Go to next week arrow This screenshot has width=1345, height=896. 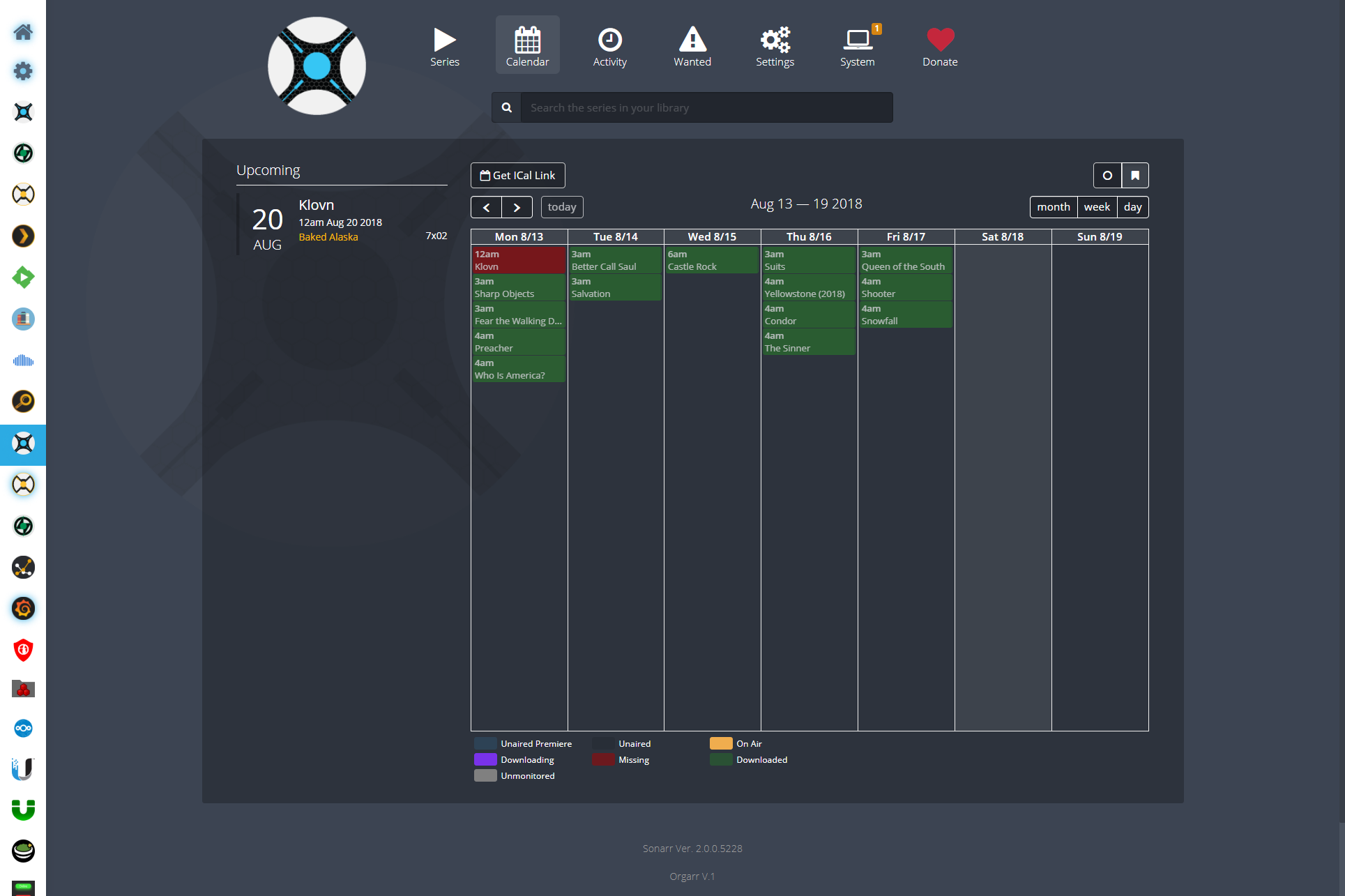517,207
